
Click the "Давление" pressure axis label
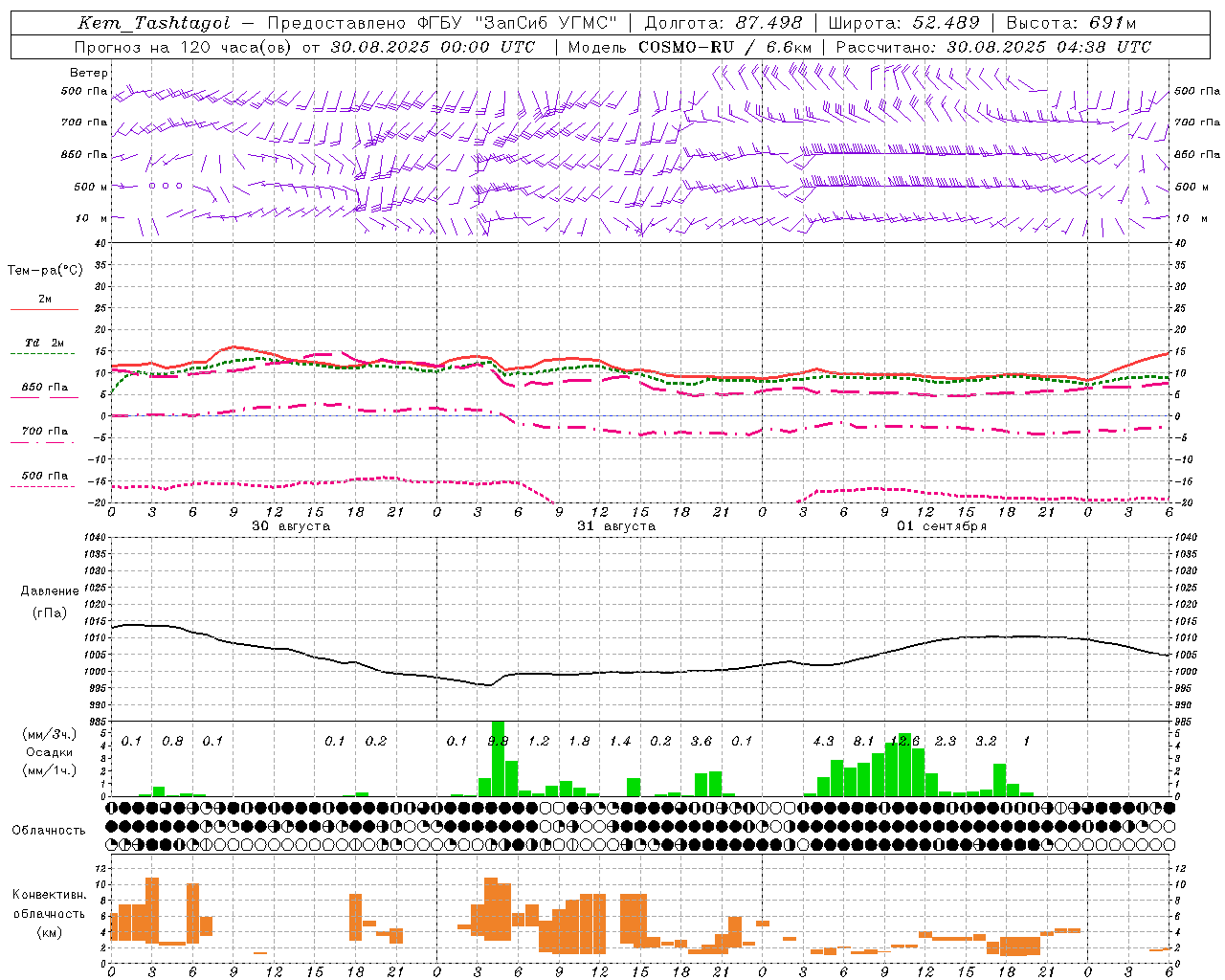click(50, 591)
